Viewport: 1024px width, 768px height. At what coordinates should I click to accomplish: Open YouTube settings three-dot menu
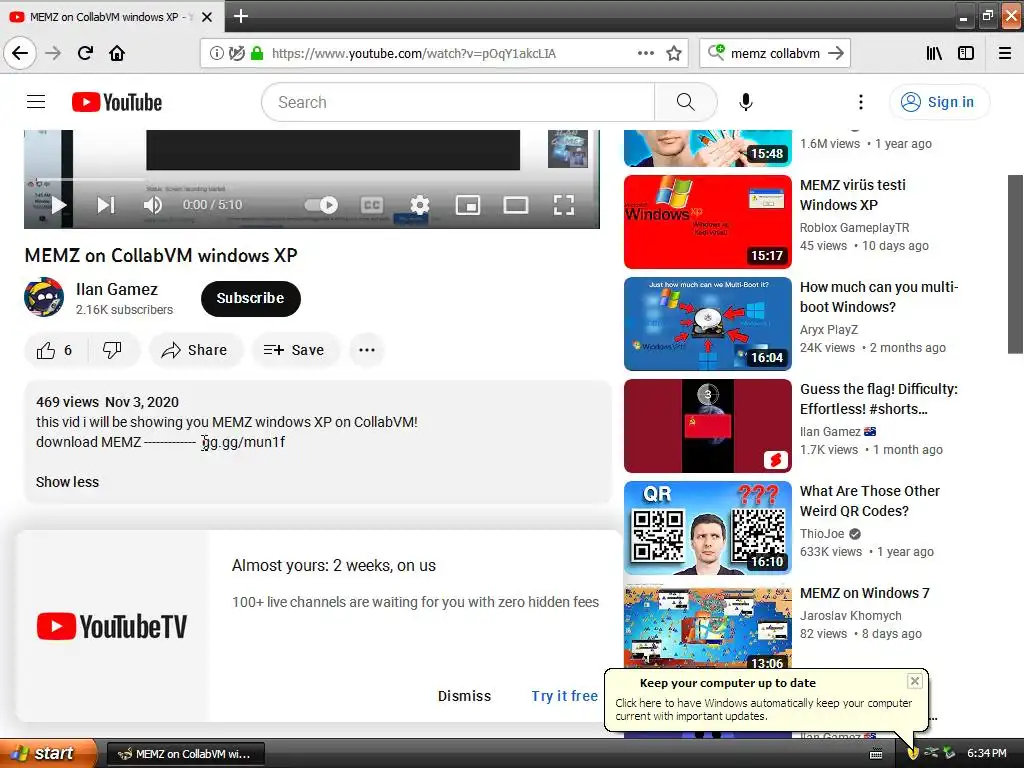861,102
